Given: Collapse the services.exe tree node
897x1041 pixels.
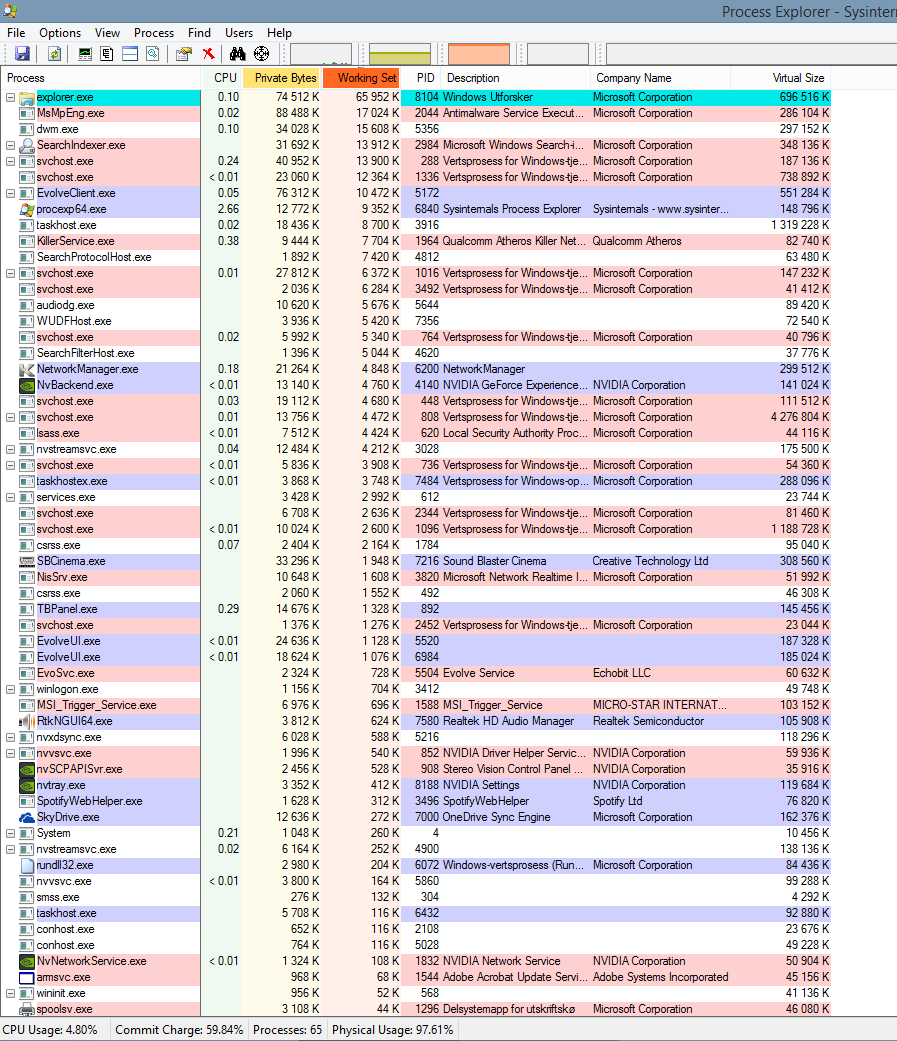Looking at the screenshot, I should (11, 497).
